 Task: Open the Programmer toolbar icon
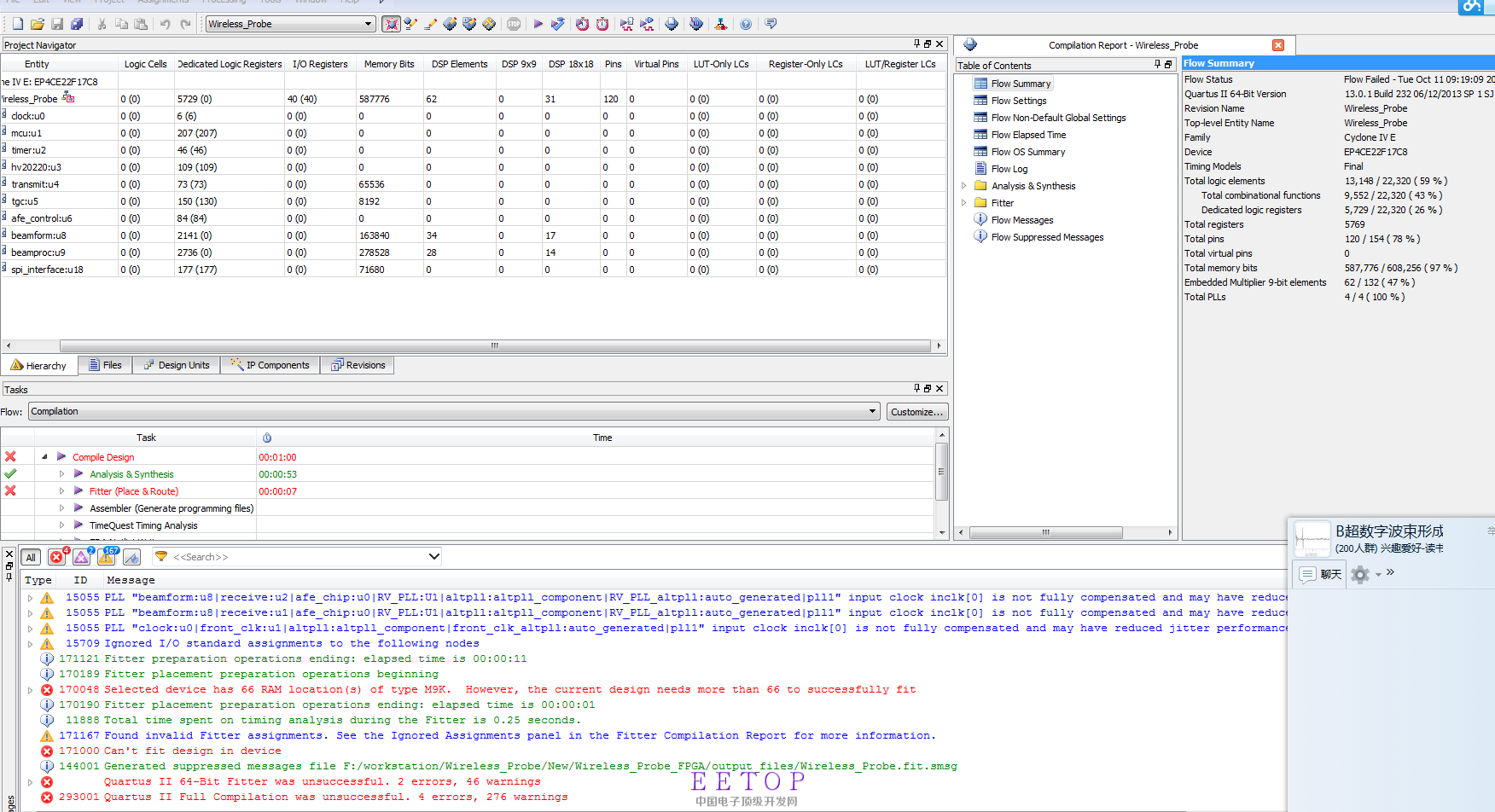pyautogui.click(x=696, y=24)
